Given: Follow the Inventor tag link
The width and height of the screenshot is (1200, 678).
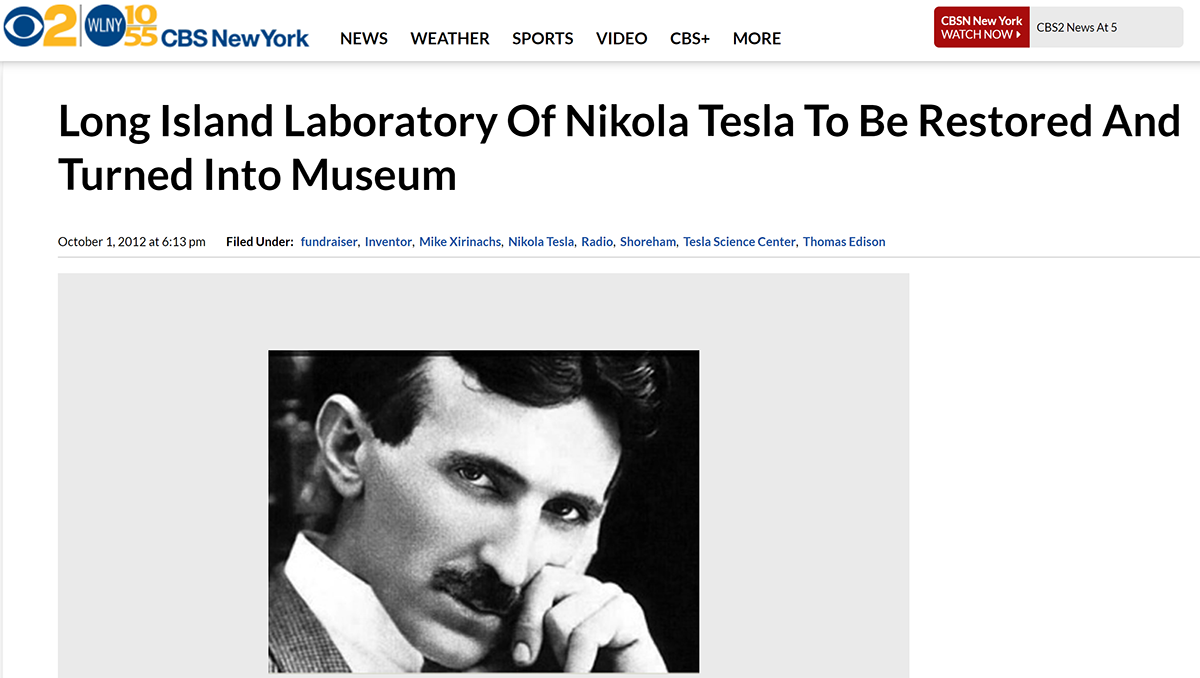Looking at the screenshot, I should pyautogui.click(x=387, y=242).
